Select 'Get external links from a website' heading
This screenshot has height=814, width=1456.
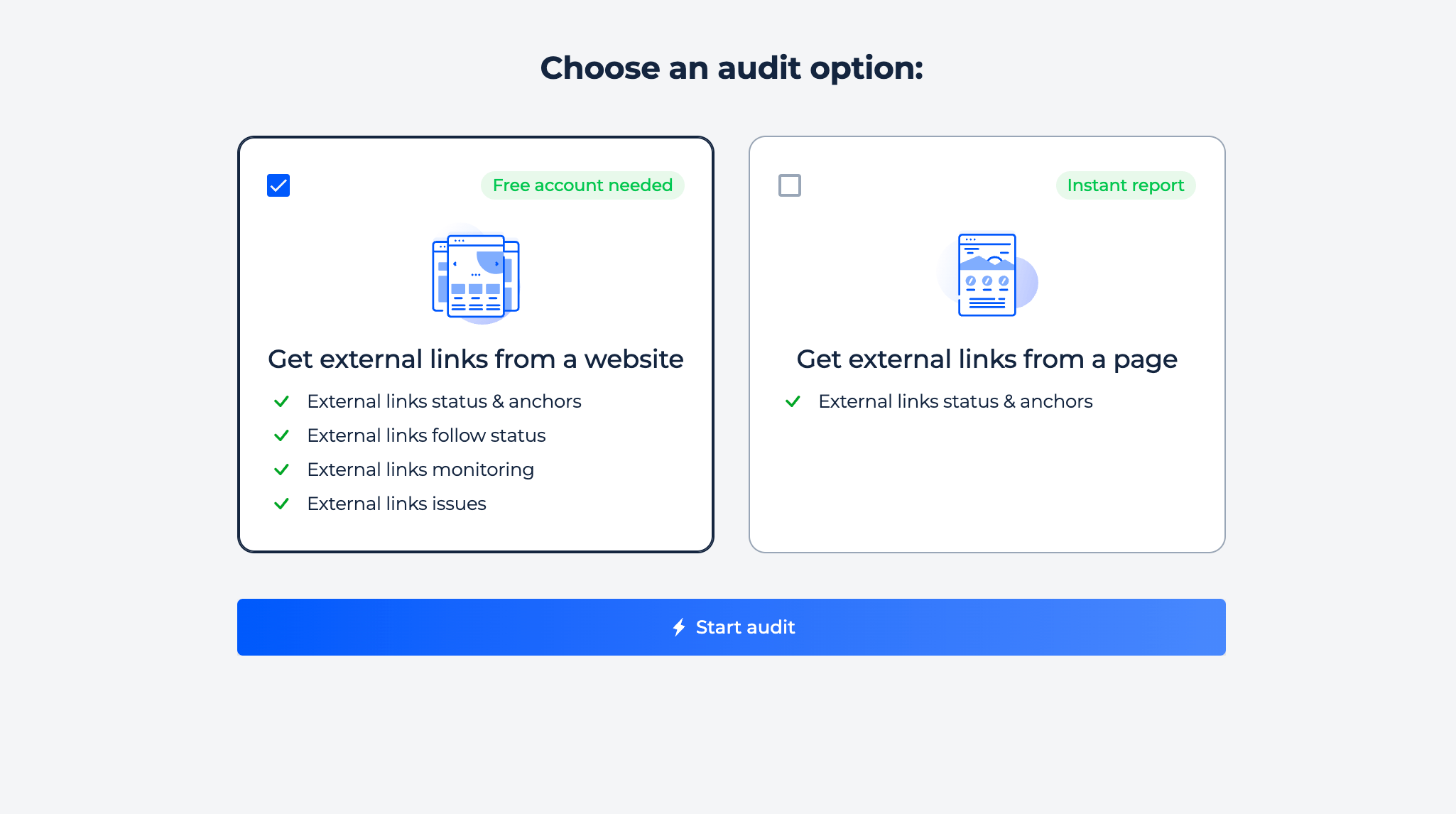476,359
